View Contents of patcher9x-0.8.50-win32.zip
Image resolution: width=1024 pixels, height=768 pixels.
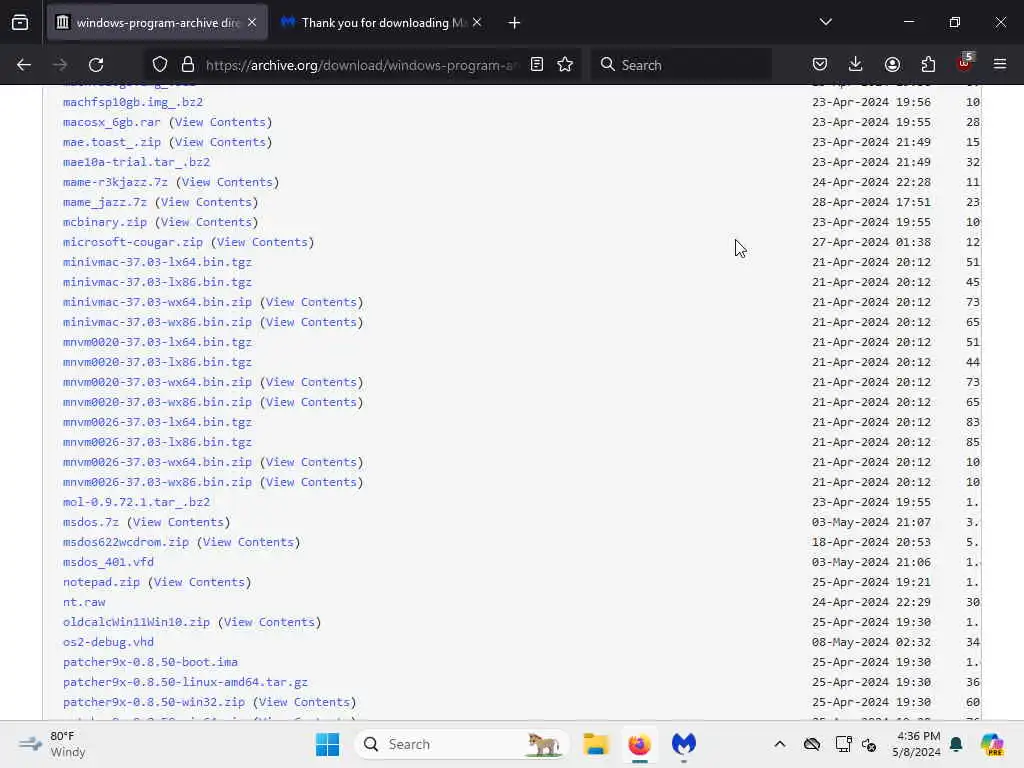(304, 702)
